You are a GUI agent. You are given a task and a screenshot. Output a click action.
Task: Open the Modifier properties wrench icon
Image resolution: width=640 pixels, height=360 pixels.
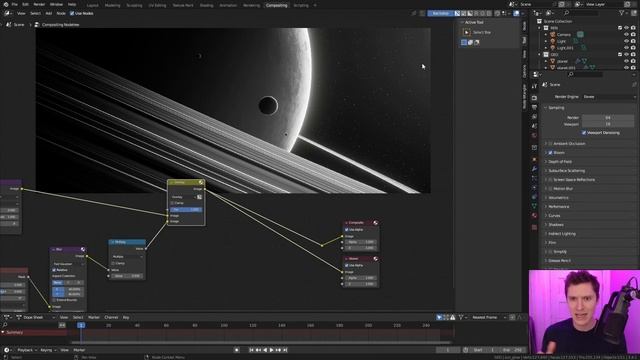[x=534, y=169]
